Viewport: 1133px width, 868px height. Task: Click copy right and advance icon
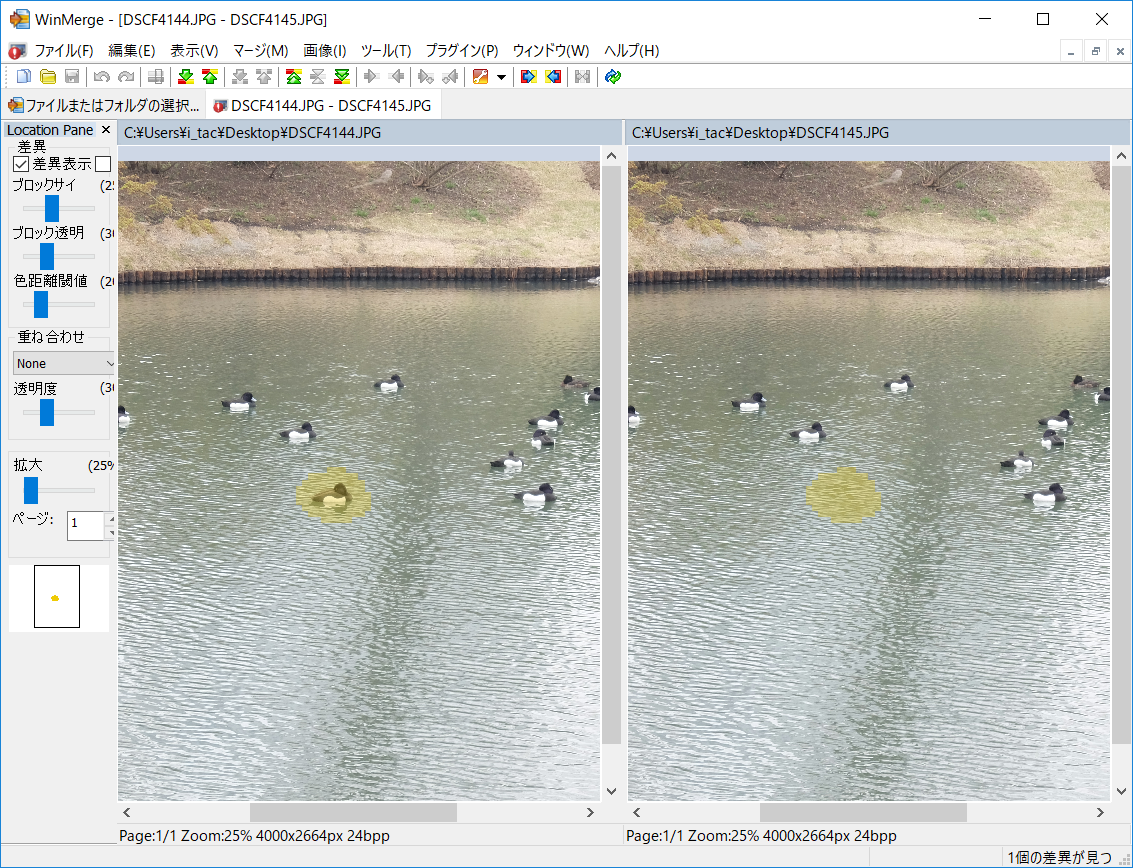(x=426, y=77)
